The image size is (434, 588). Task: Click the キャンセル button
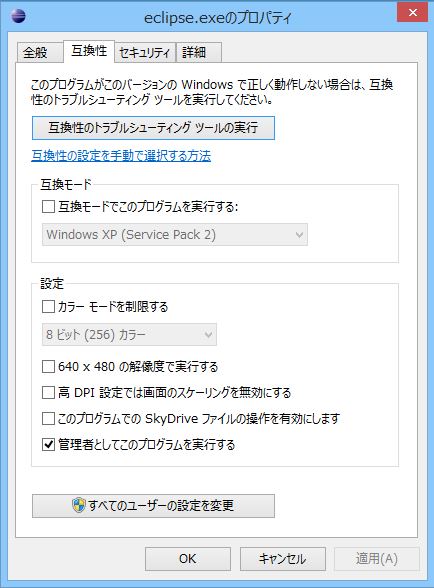[x=282, y=559]
